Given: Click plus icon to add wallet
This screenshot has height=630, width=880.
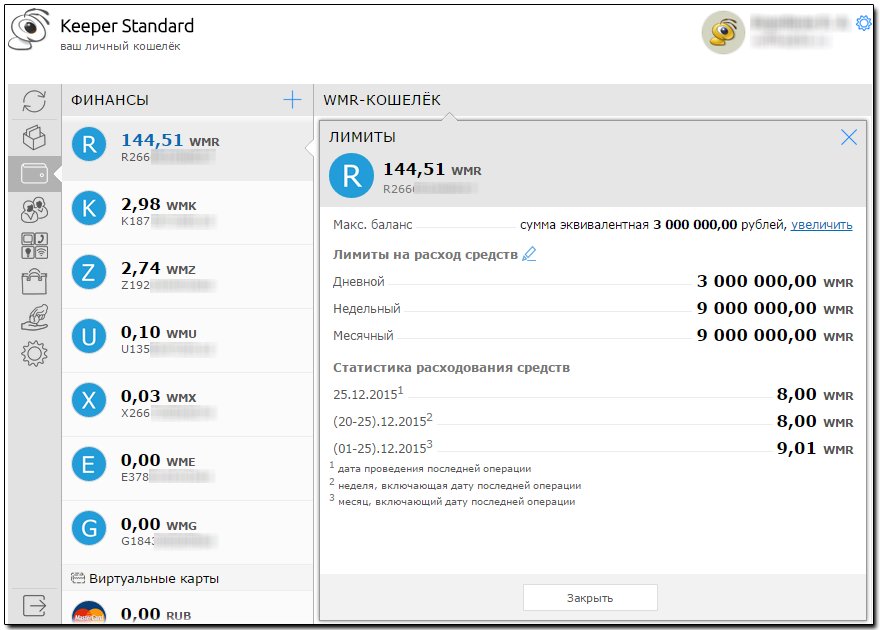Looking at the screenshot, I should point(292,100).
